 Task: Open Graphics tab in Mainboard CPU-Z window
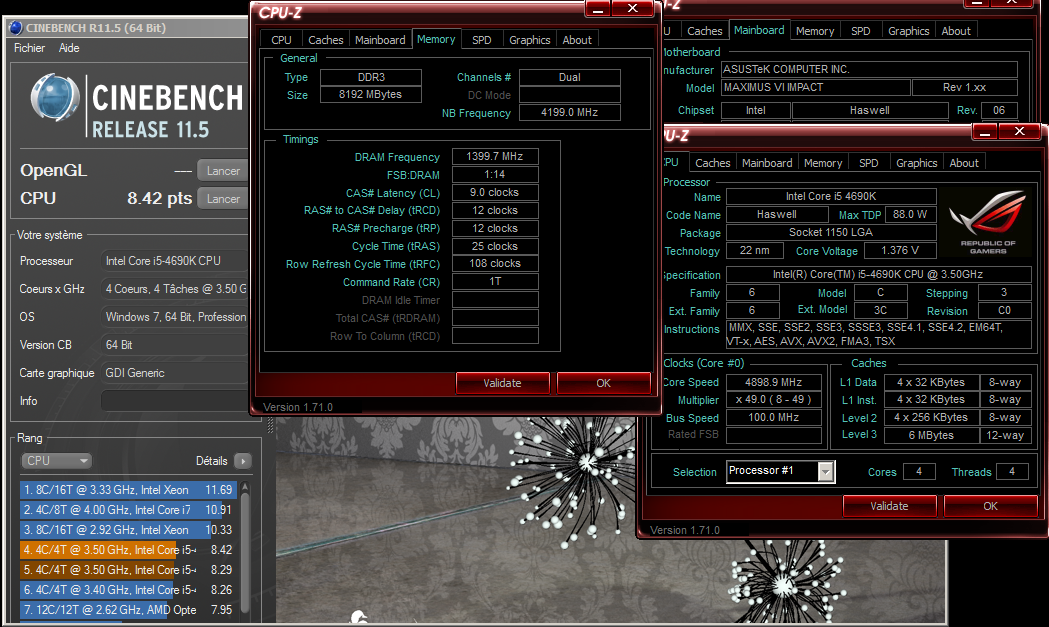pos(909,31)
